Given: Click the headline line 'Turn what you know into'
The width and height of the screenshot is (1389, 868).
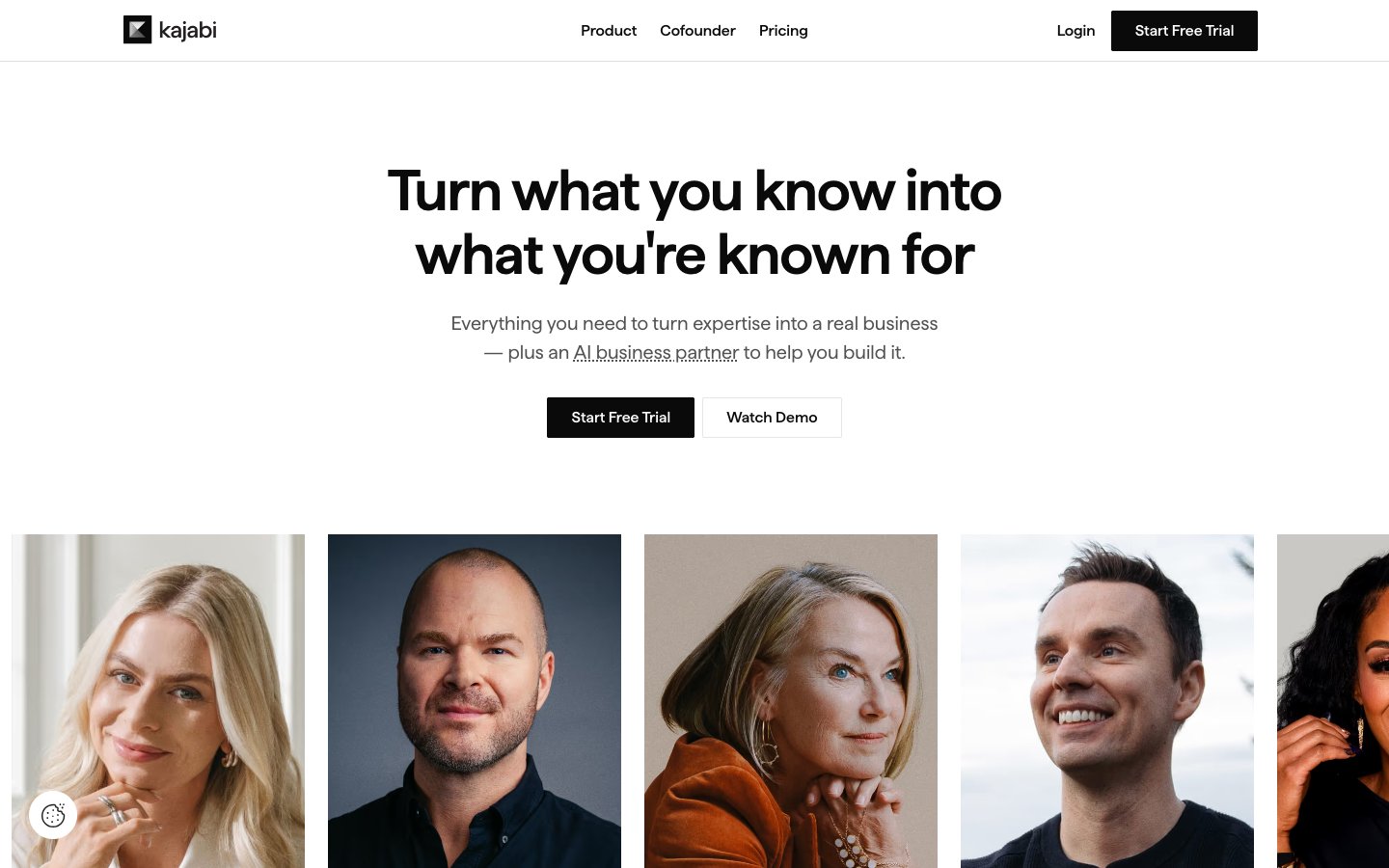Looking at the screenshot, I should click(x=694, y=191).
